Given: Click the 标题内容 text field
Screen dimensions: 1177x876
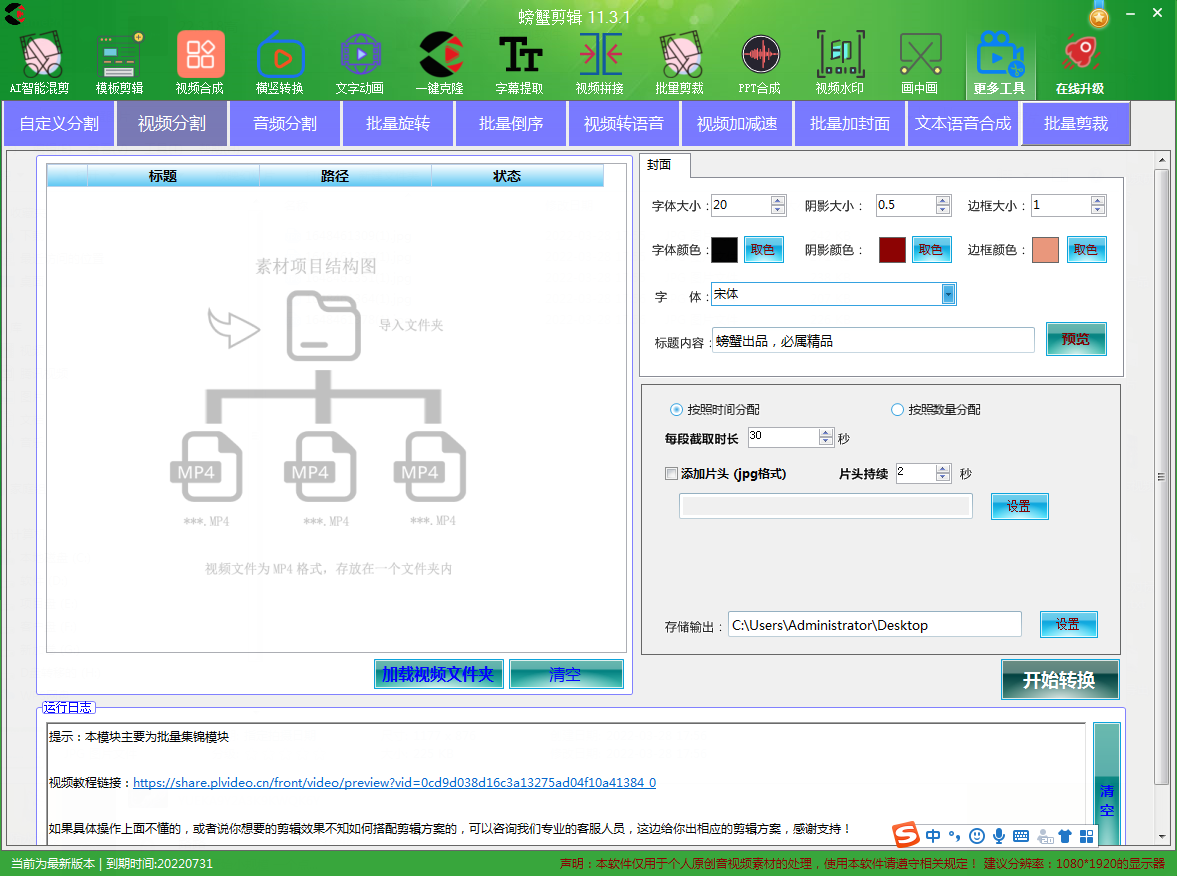Looking at the screenshot, I should [x=872, y=341].
